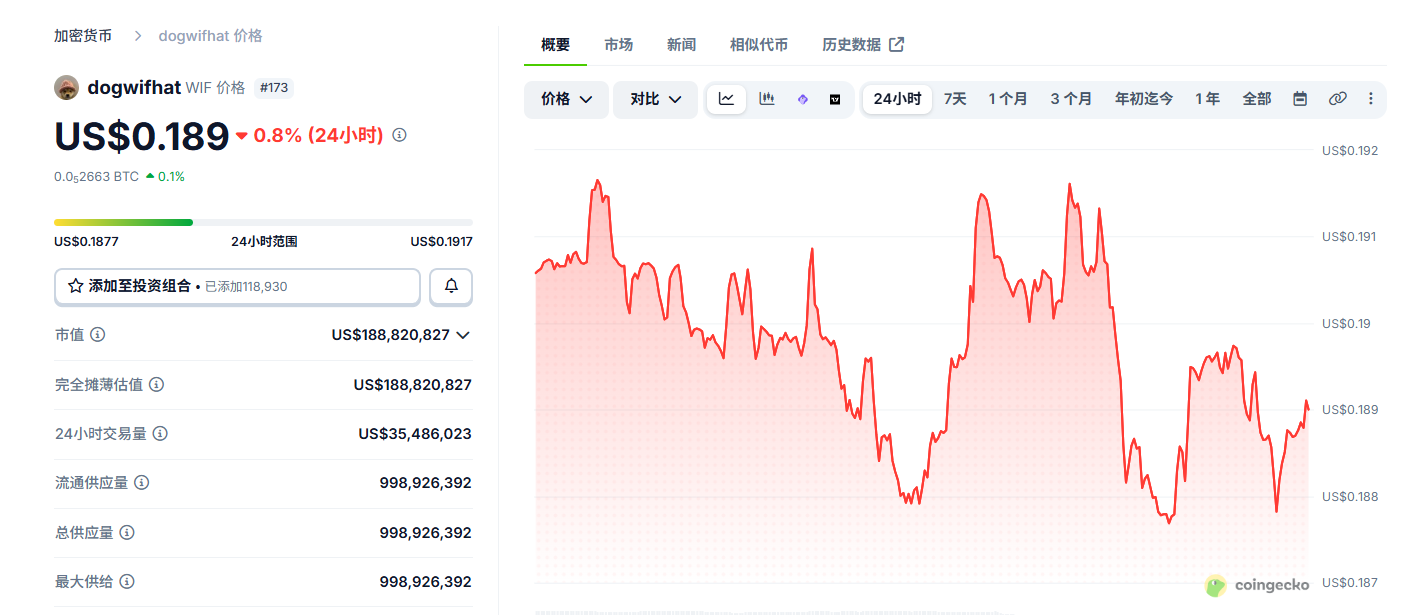Select the line chart view icon
The height and width of the screenshot is (615, 1420).
point(727,99)
